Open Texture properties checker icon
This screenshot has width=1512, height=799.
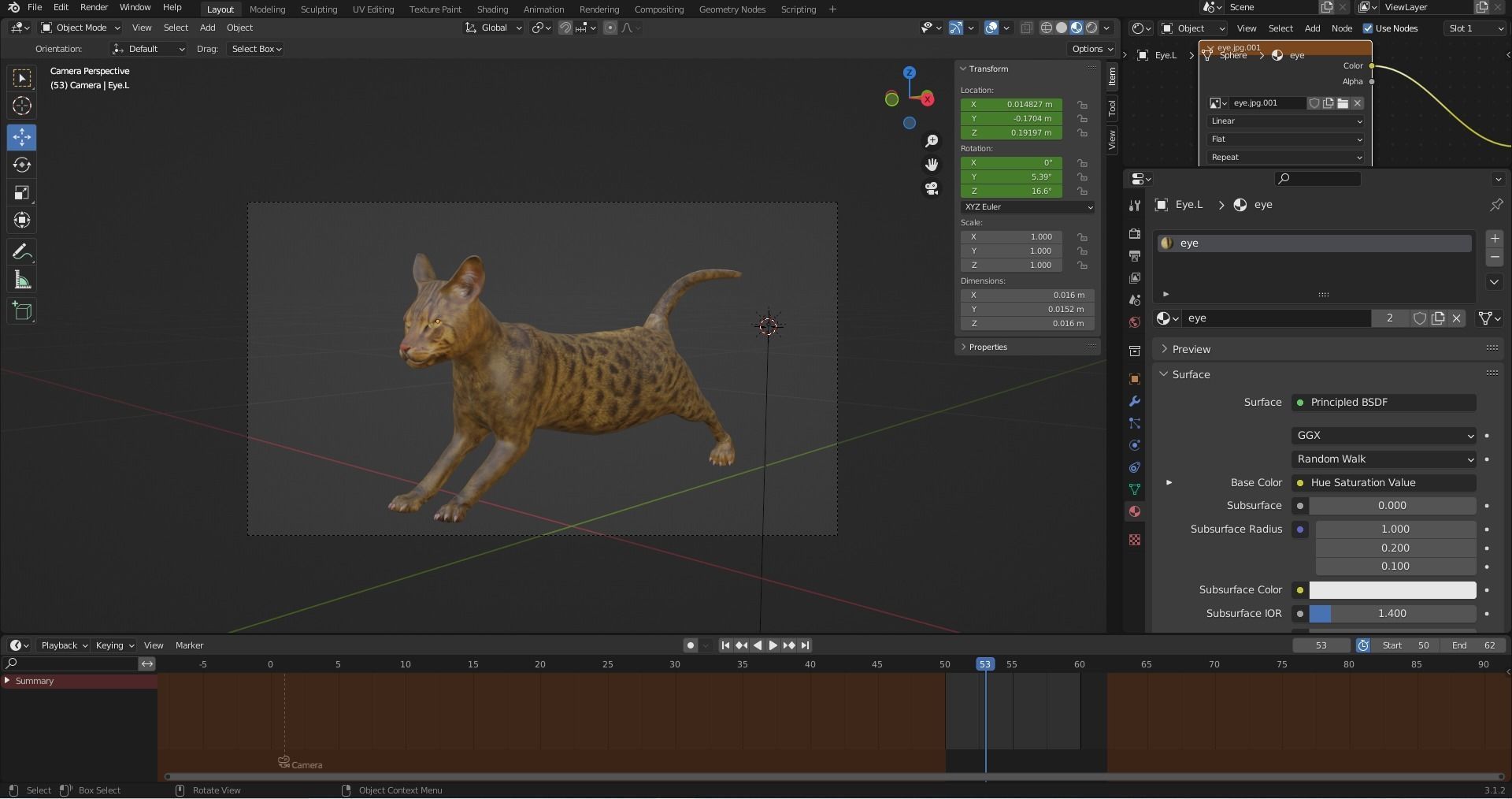coord(1135,540)
